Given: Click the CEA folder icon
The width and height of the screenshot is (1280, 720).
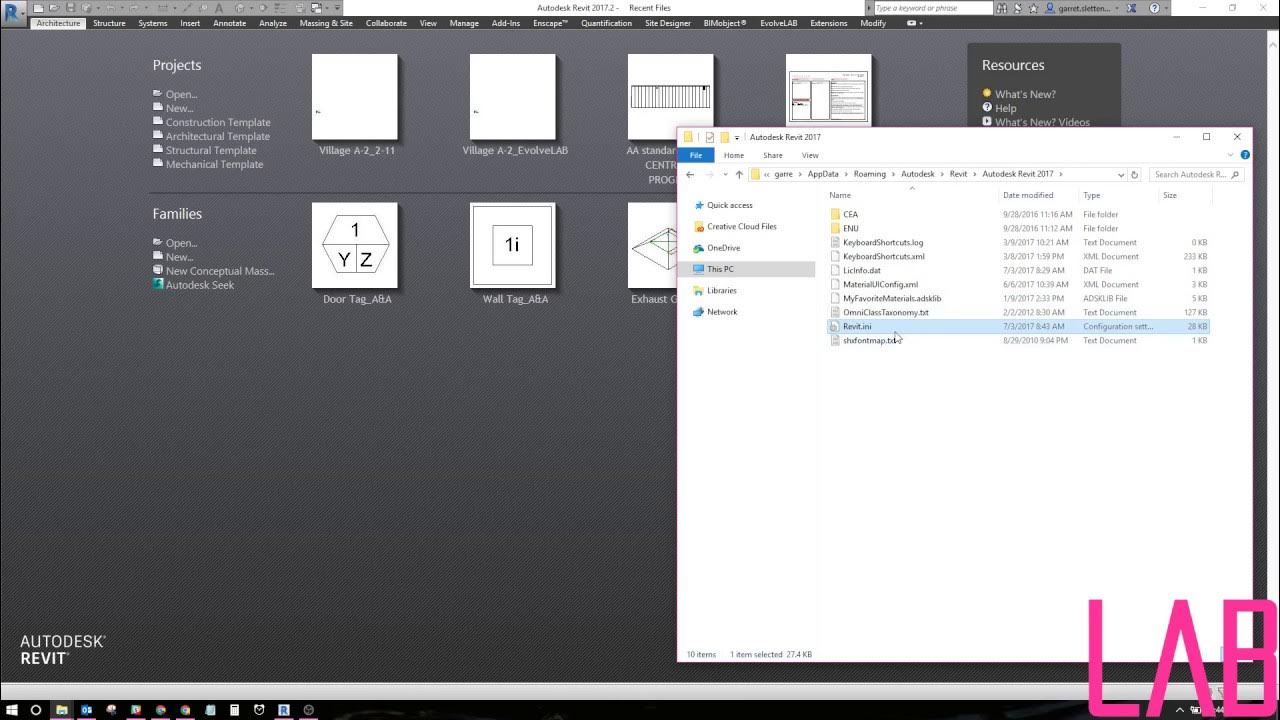Looking at the screenshot, I should click(x=835, y=214).
